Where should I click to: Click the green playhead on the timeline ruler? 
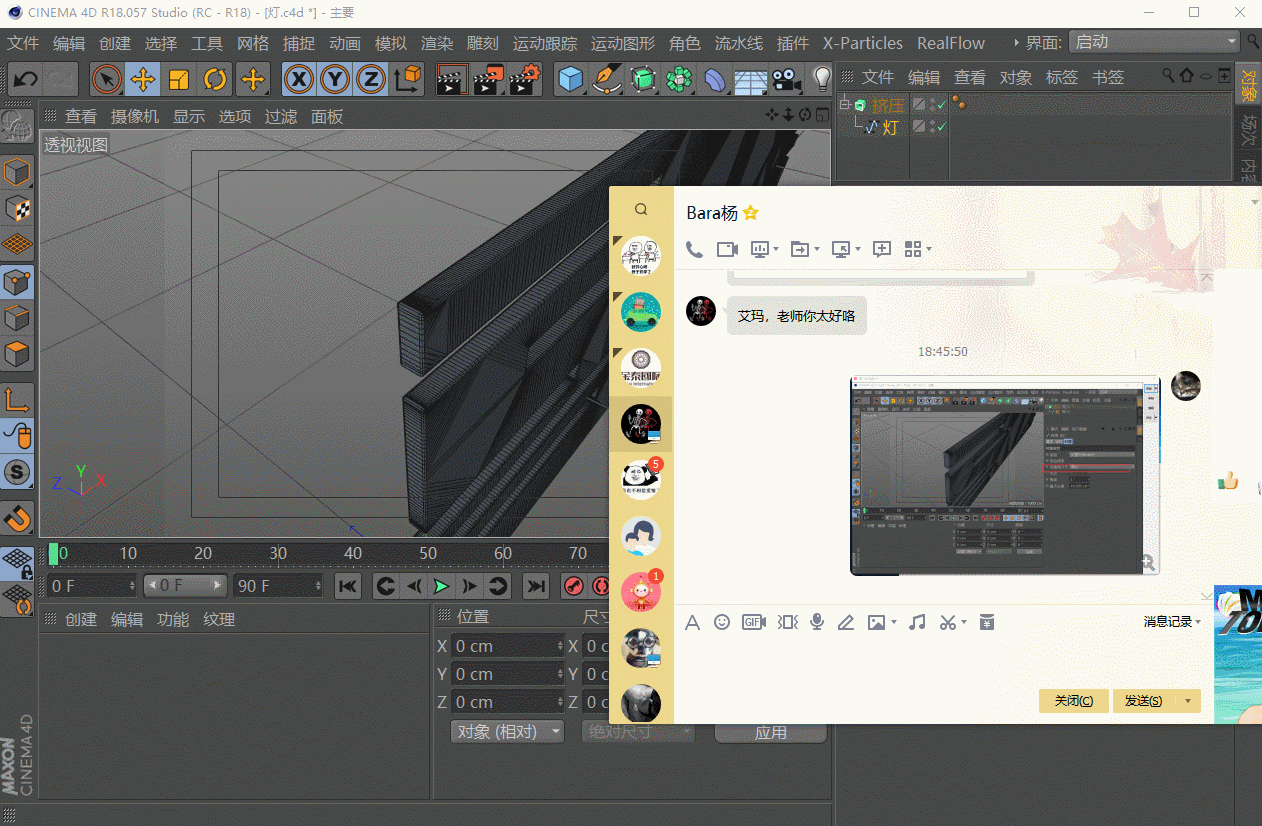(x=53, y=553)
